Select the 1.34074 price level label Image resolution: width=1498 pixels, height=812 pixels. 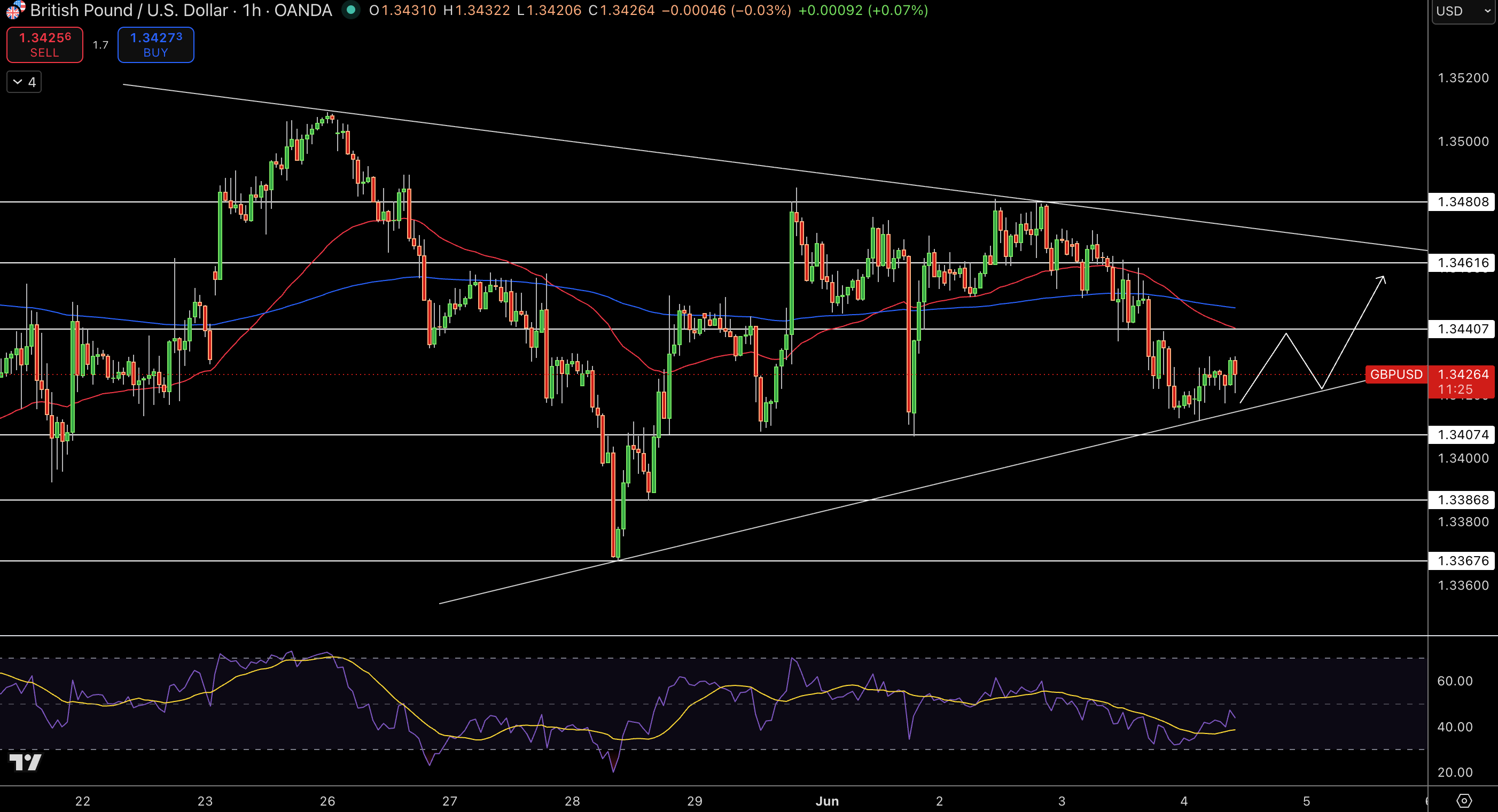click(x=1462, y=434)
